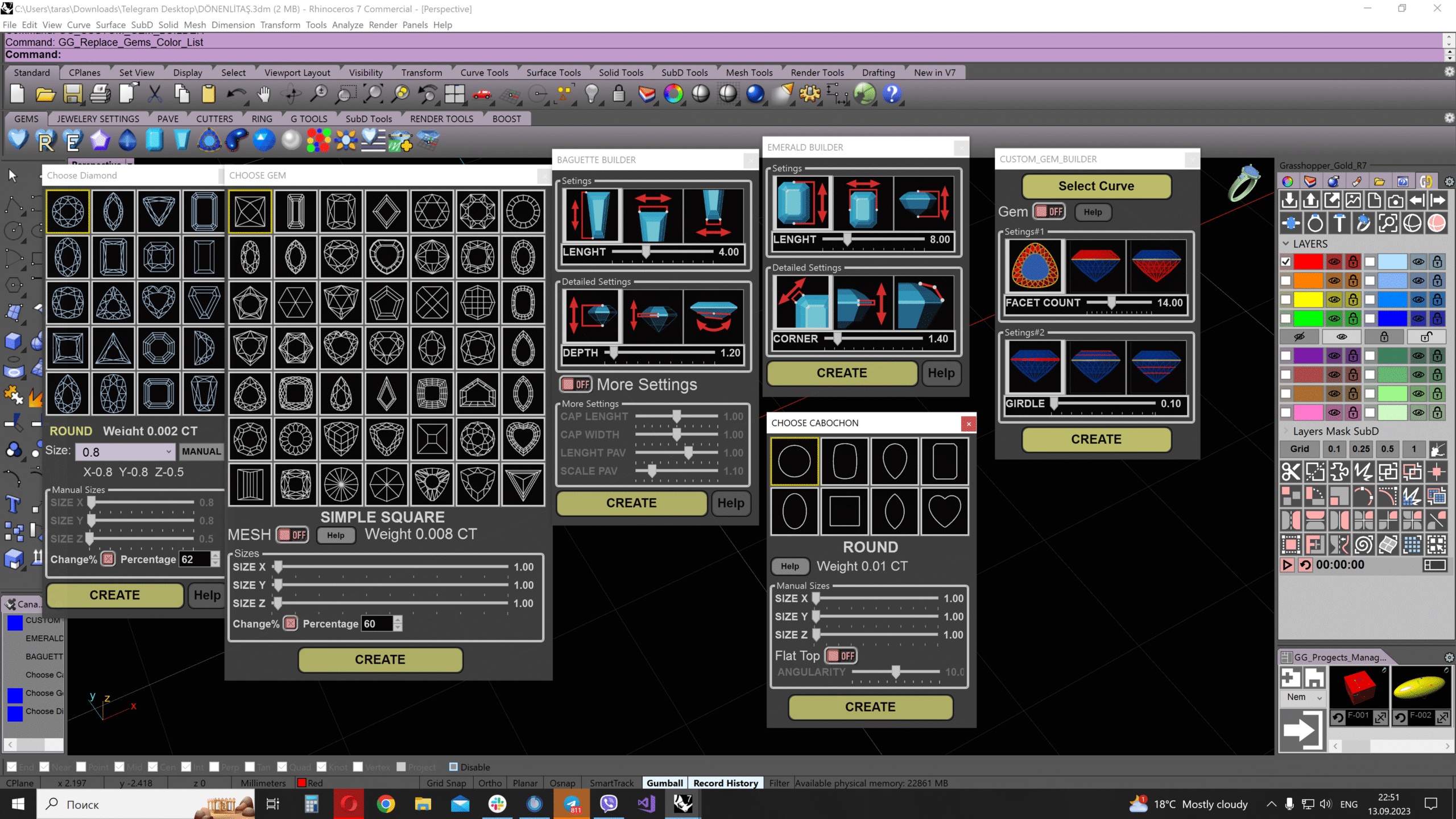Screen dimensions: 1456x819
Task: Increase the Choose Diamond Percentage stepper
Action: (x=215, y=555)
